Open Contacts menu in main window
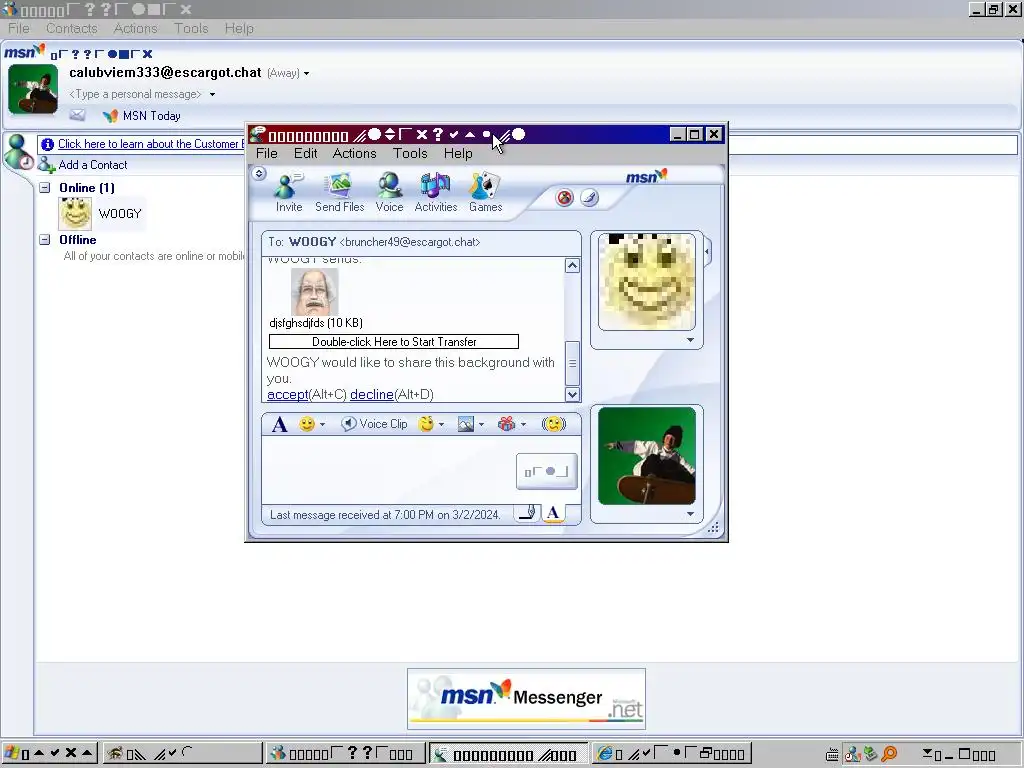Screen dimensions: 1024x768 72,29
